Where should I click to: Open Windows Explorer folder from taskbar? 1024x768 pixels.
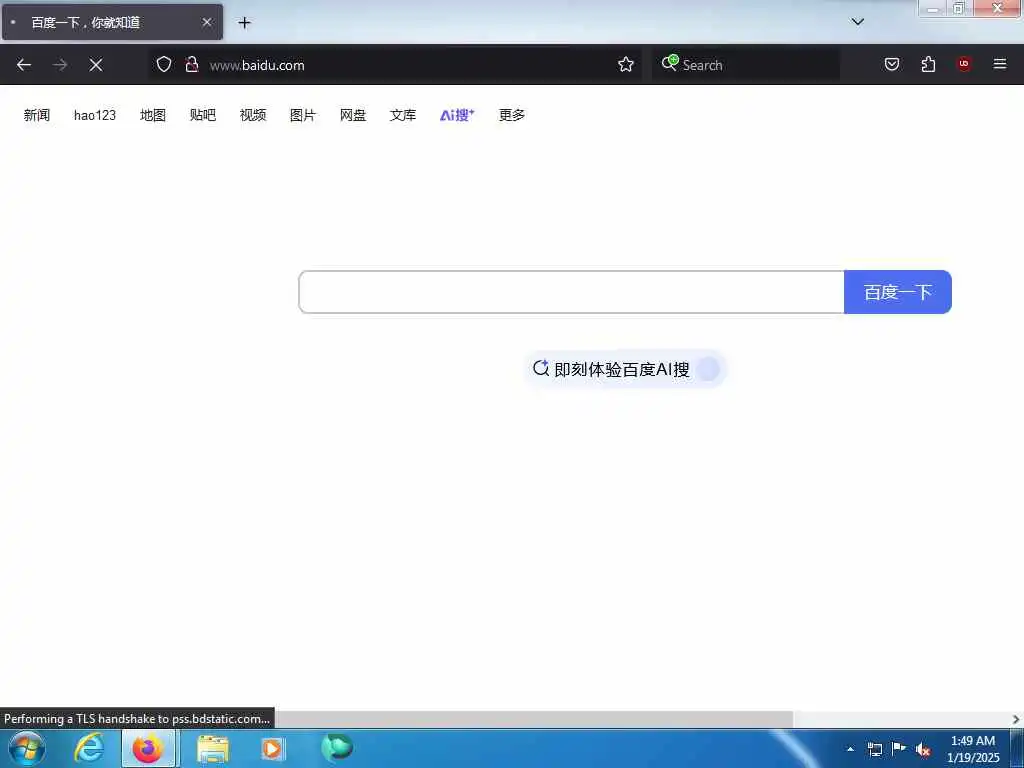coord(213,748)
